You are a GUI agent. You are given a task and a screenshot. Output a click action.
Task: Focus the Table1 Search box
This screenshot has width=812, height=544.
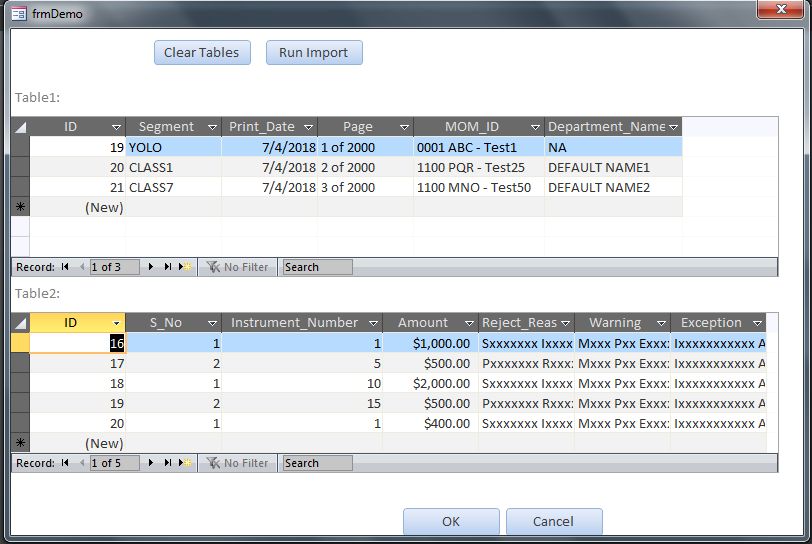click(317, 267)
